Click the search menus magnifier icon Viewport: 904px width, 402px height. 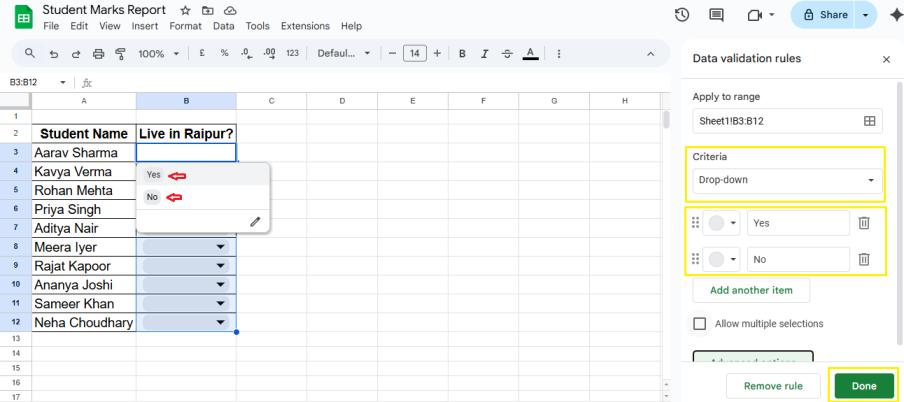pos(30,53)
